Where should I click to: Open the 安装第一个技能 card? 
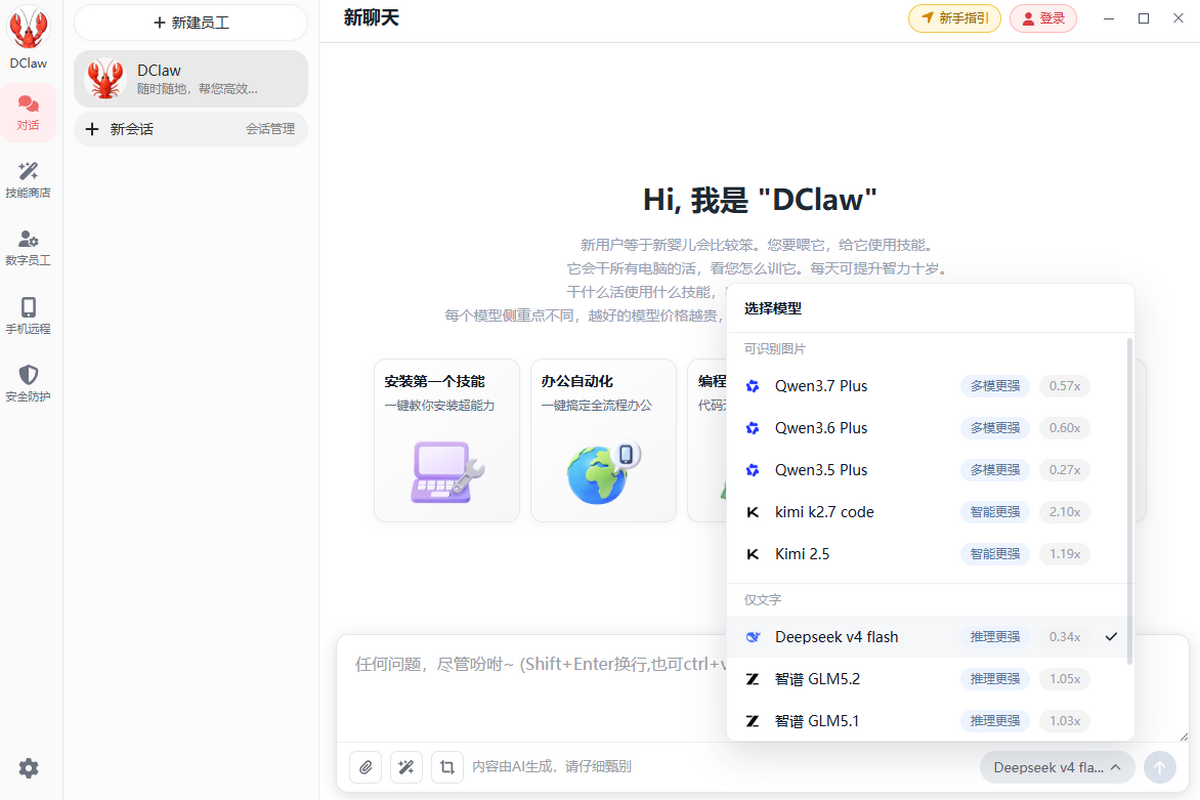(x=447, y=440)
